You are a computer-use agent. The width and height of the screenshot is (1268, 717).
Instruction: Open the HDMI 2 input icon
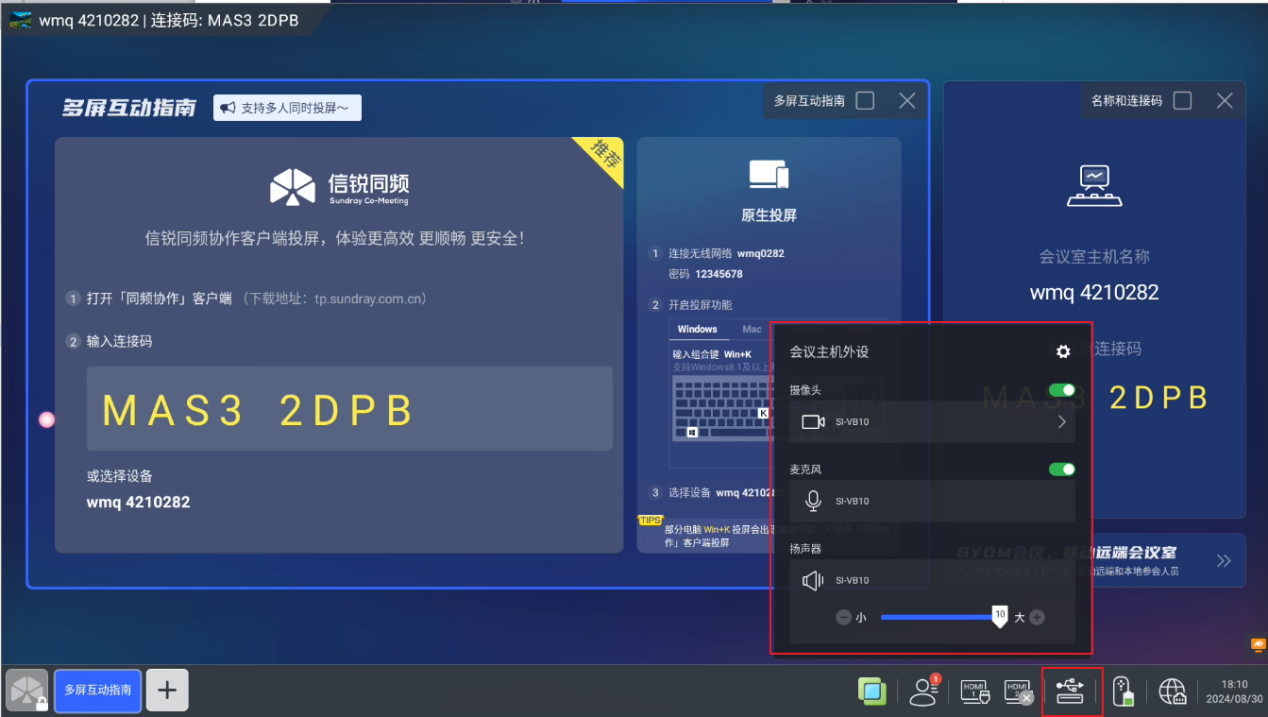[x=1018, y=690]
